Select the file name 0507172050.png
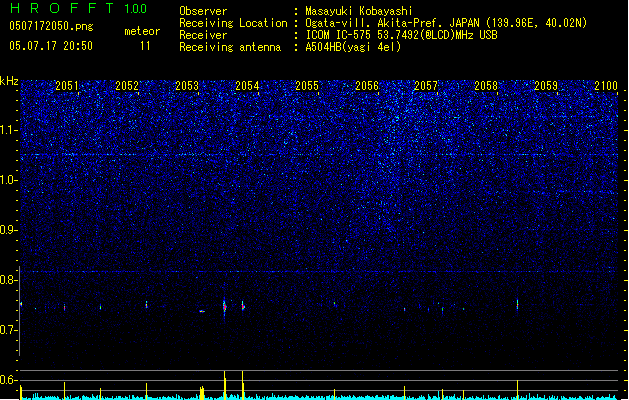629x400 pixels. [x=51, y=26]
